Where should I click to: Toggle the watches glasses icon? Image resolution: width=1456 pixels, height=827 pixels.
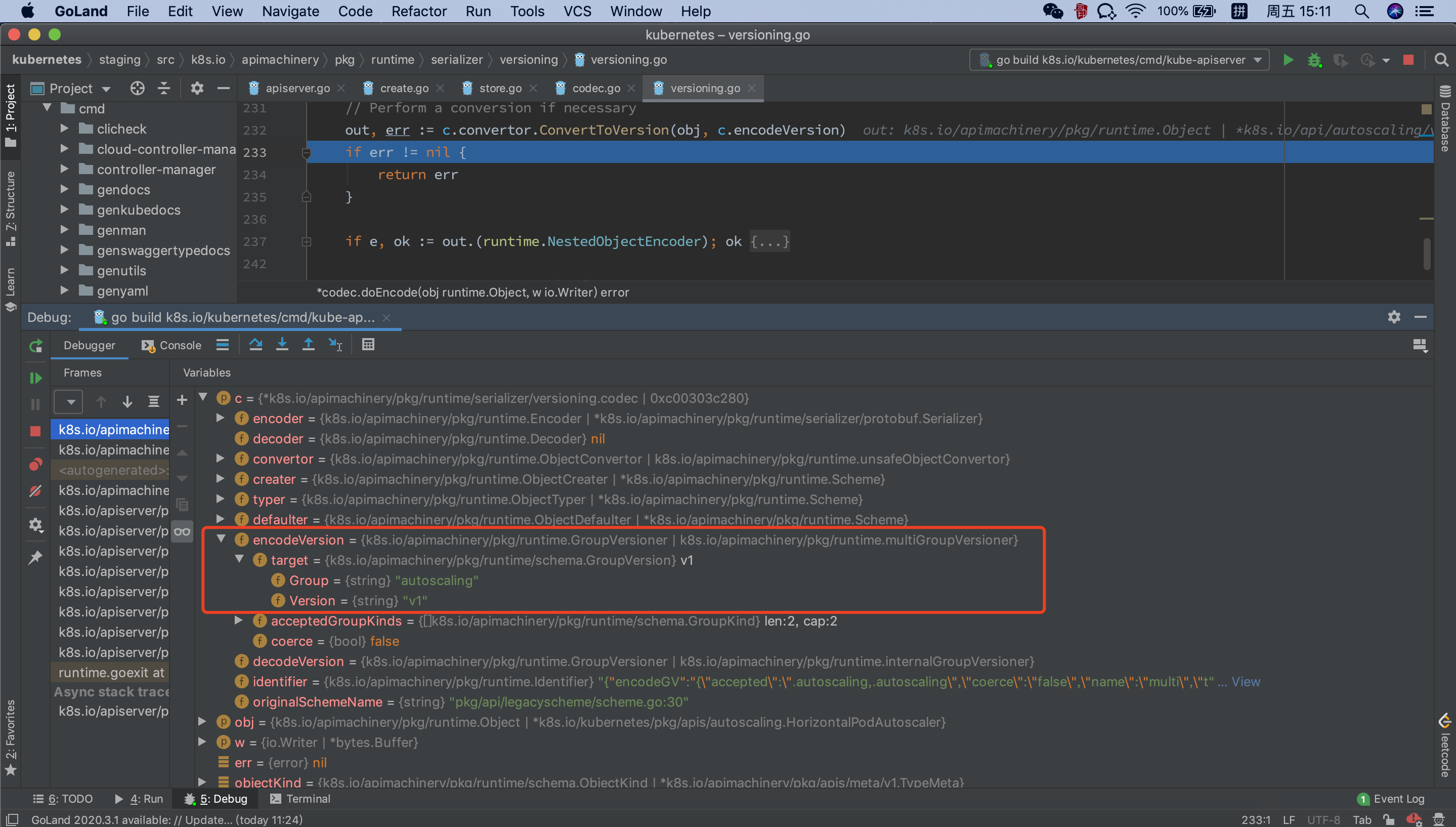pyautogui.click(x=182, y=531)
